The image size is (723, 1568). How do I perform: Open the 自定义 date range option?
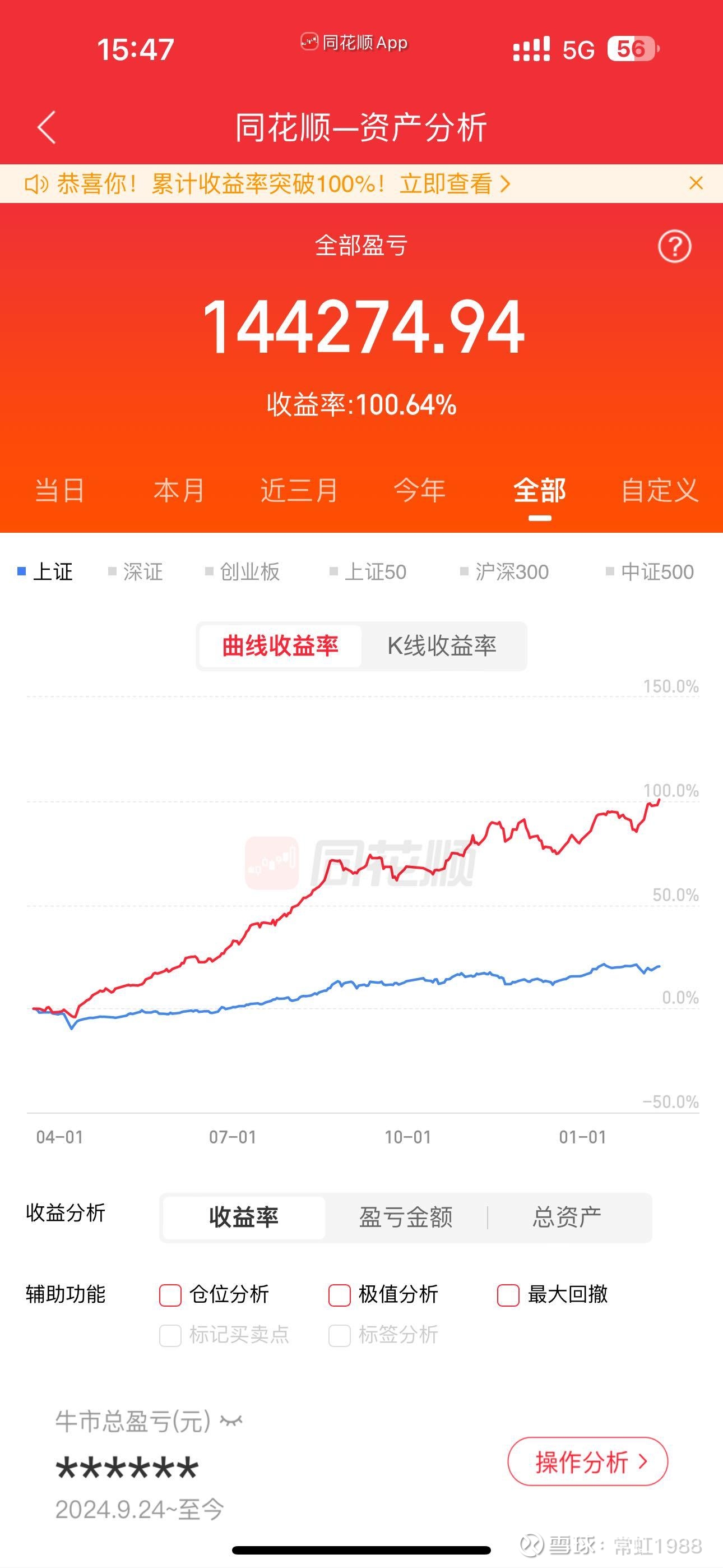click(x=660, y=491)
